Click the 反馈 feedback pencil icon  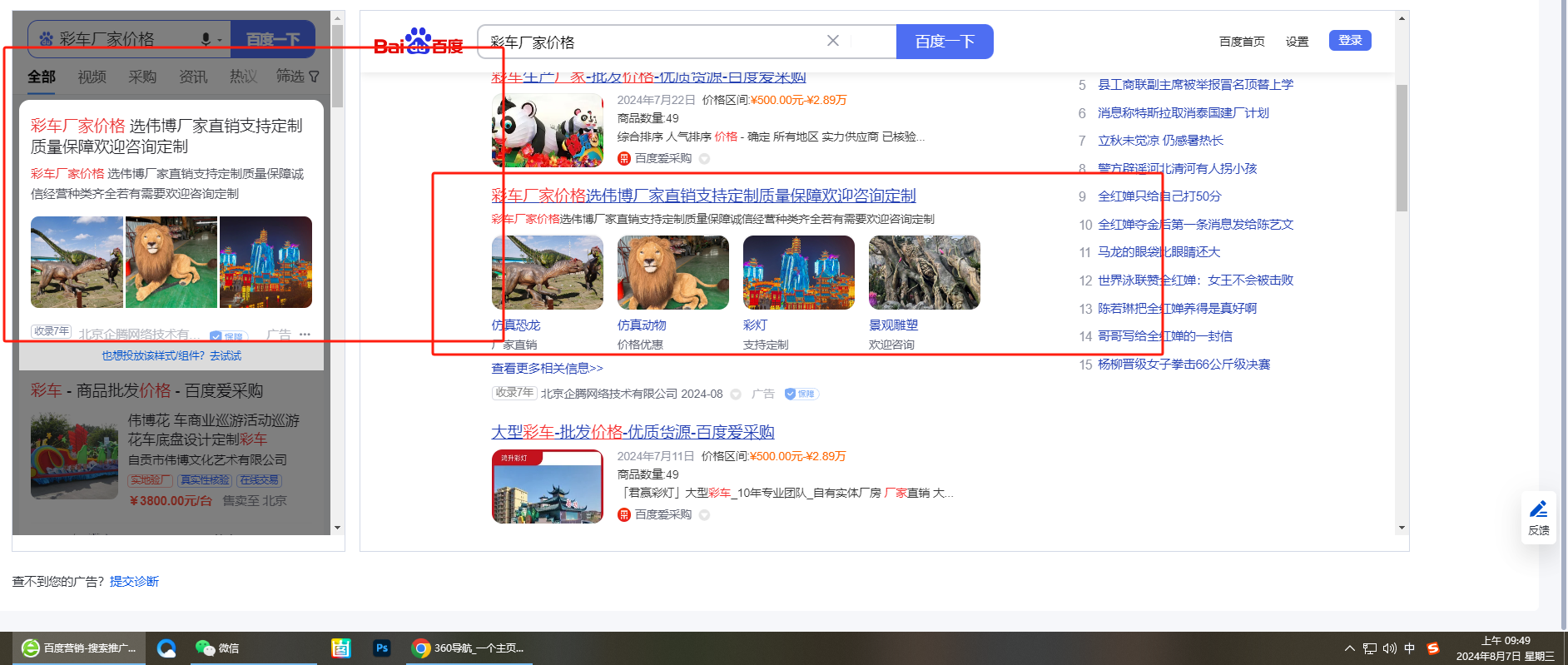pyautogui.click(x=1538, y=509)
